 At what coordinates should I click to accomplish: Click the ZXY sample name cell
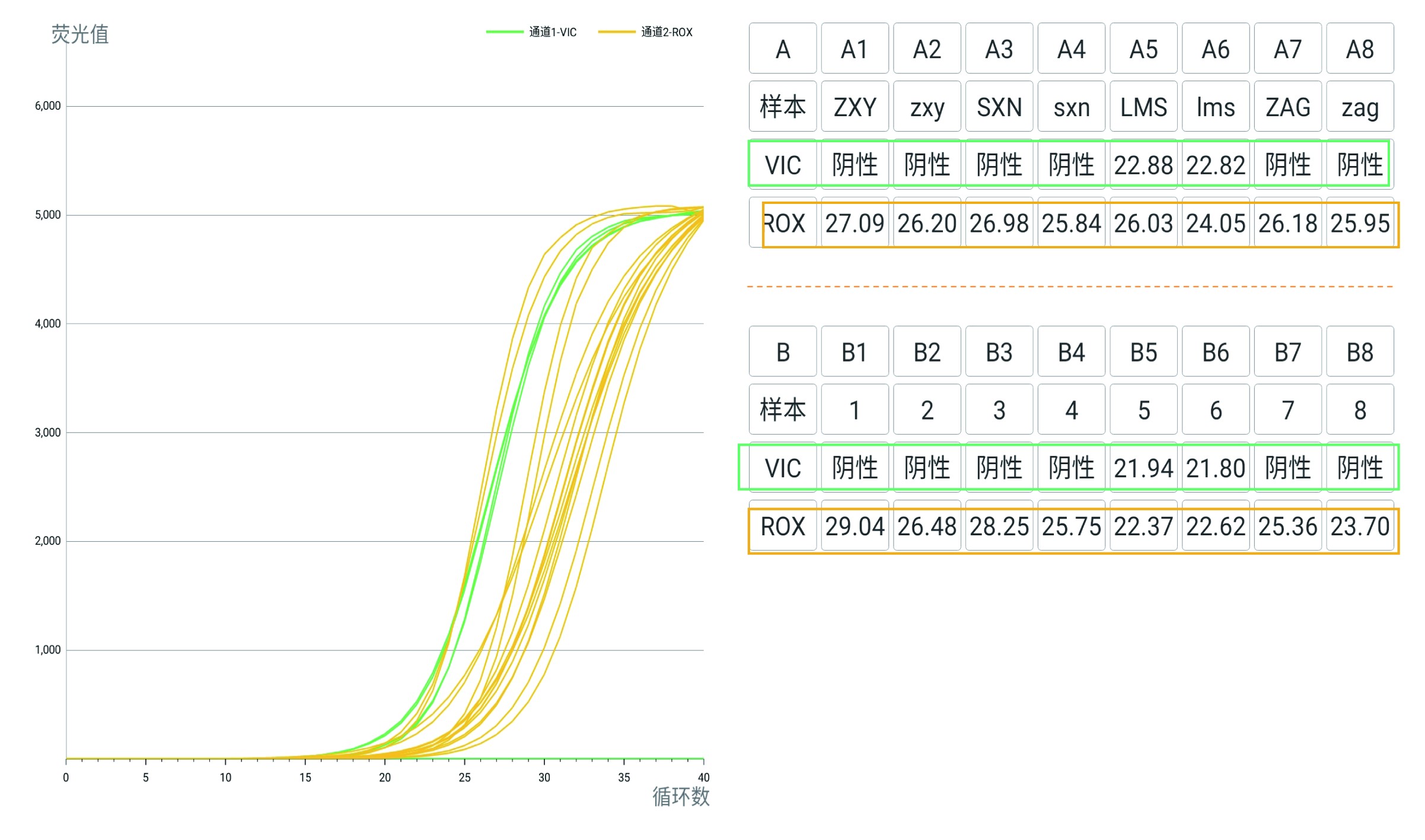(x=855, y=107)
